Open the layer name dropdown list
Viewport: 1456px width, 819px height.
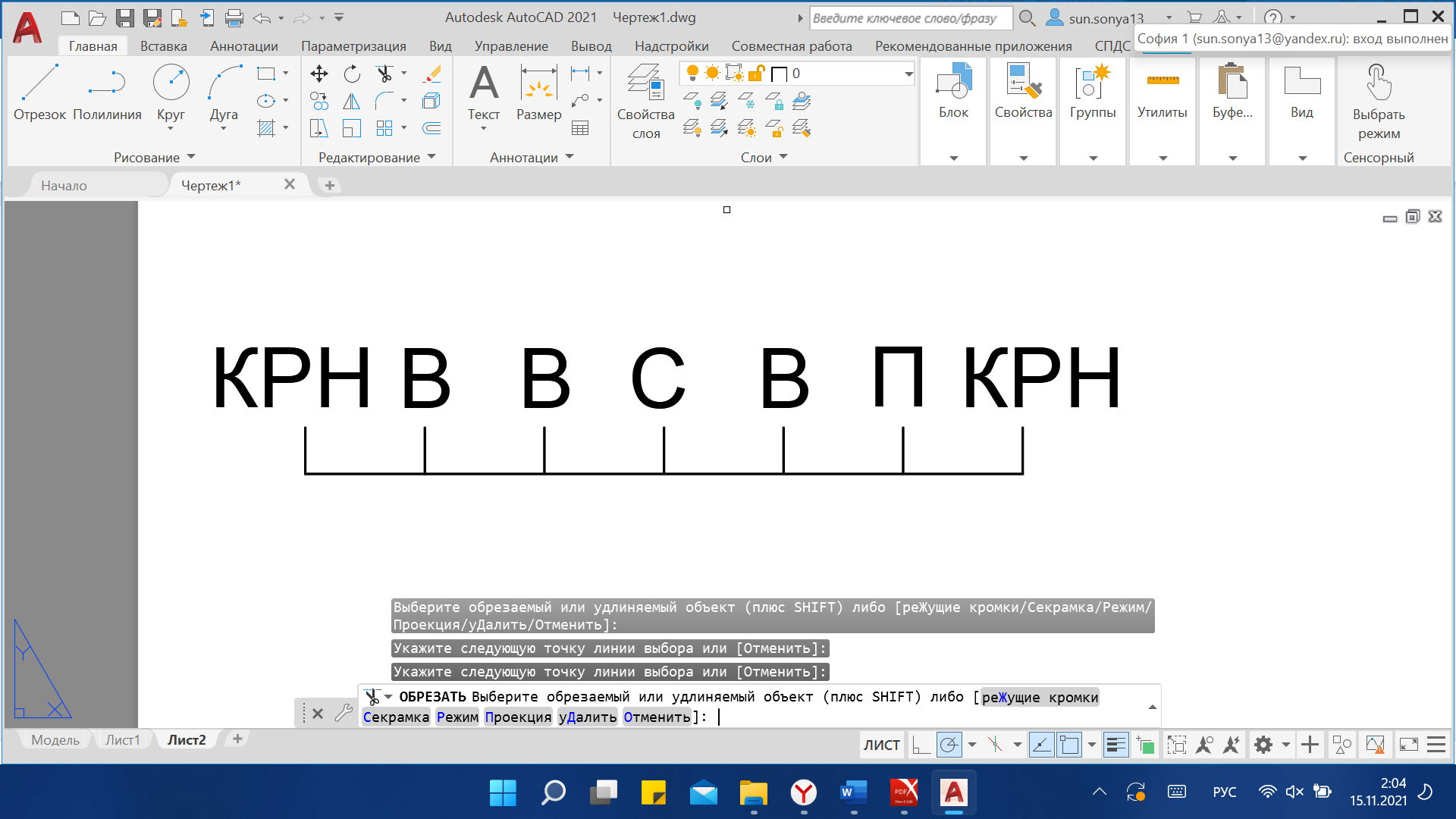point(908,74)
